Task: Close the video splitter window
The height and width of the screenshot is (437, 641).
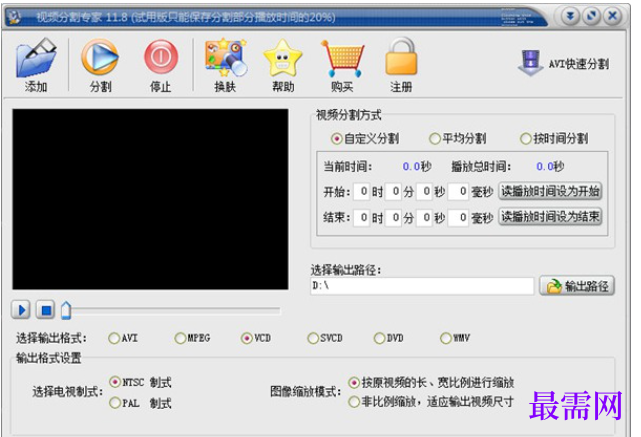Action: tap(612, 16)
